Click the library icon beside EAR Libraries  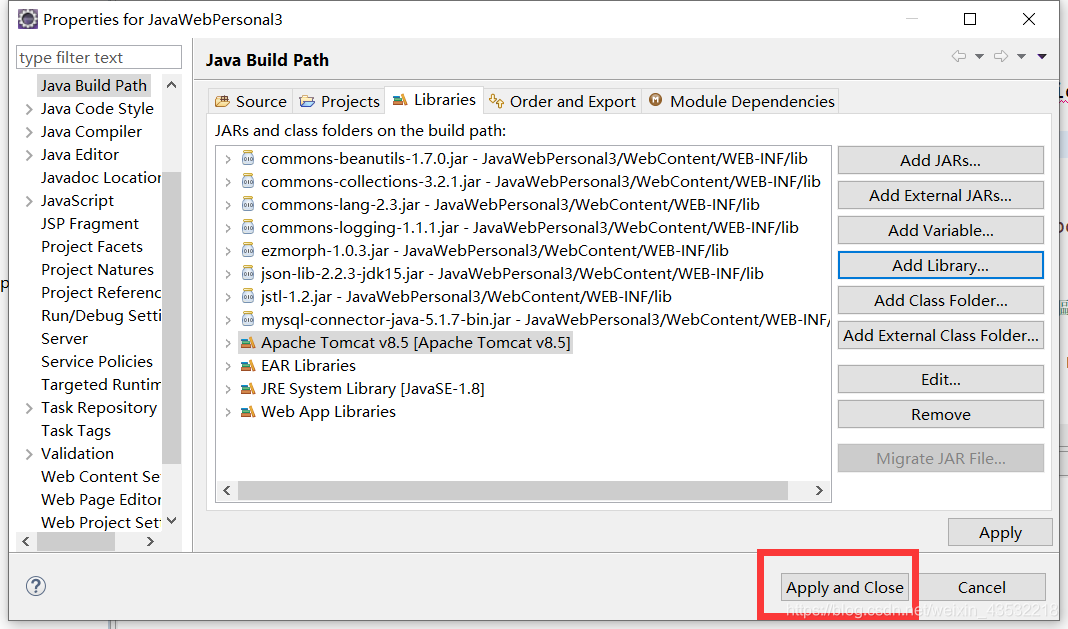250,365
